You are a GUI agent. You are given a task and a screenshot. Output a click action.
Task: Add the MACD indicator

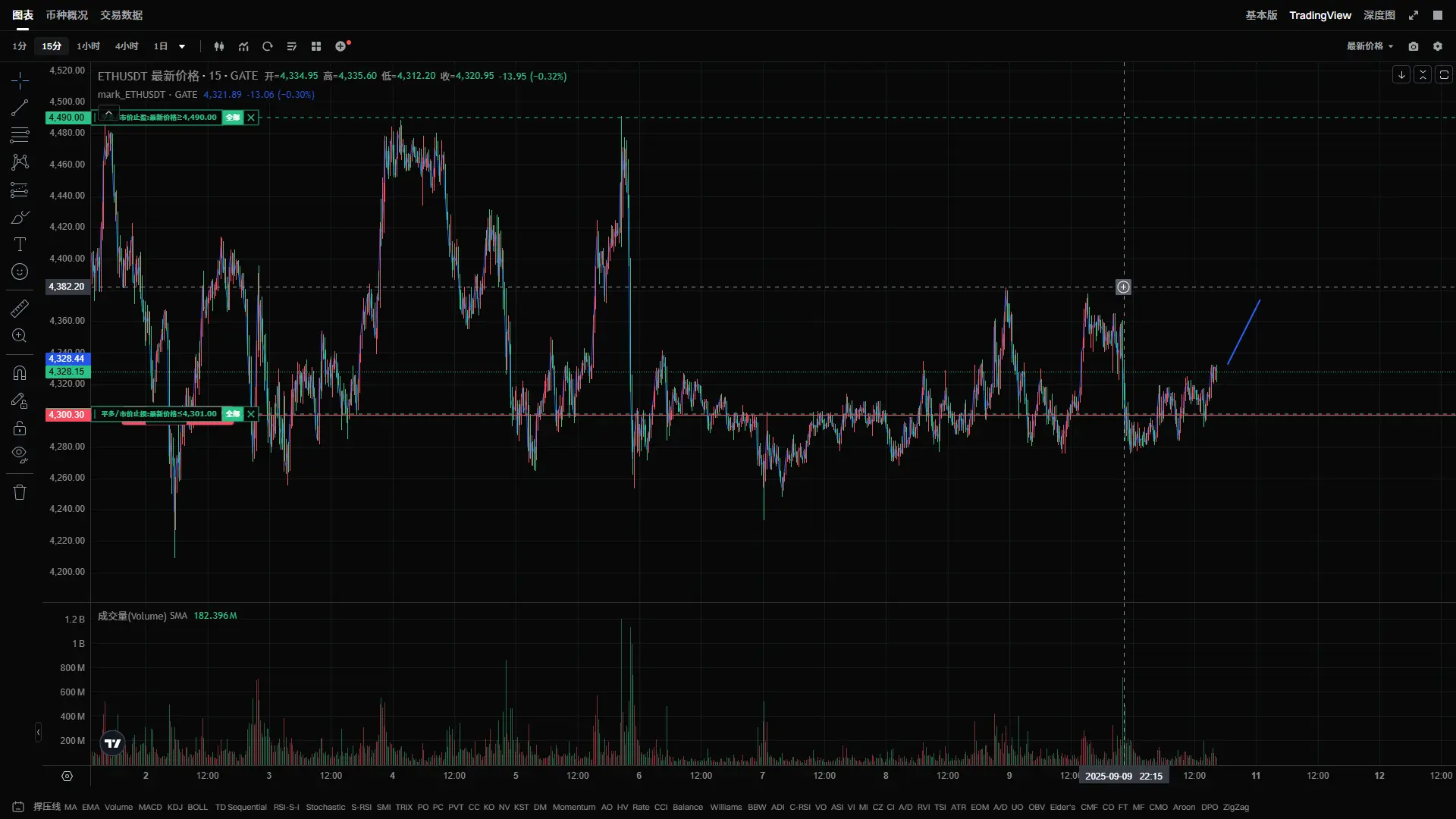pos(150,807)
